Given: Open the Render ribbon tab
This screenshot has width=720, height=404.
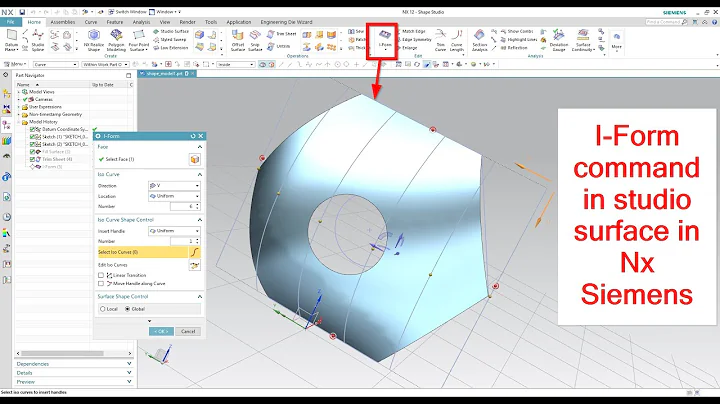Looking at the screenshot, I should click(x=187, y=22).
